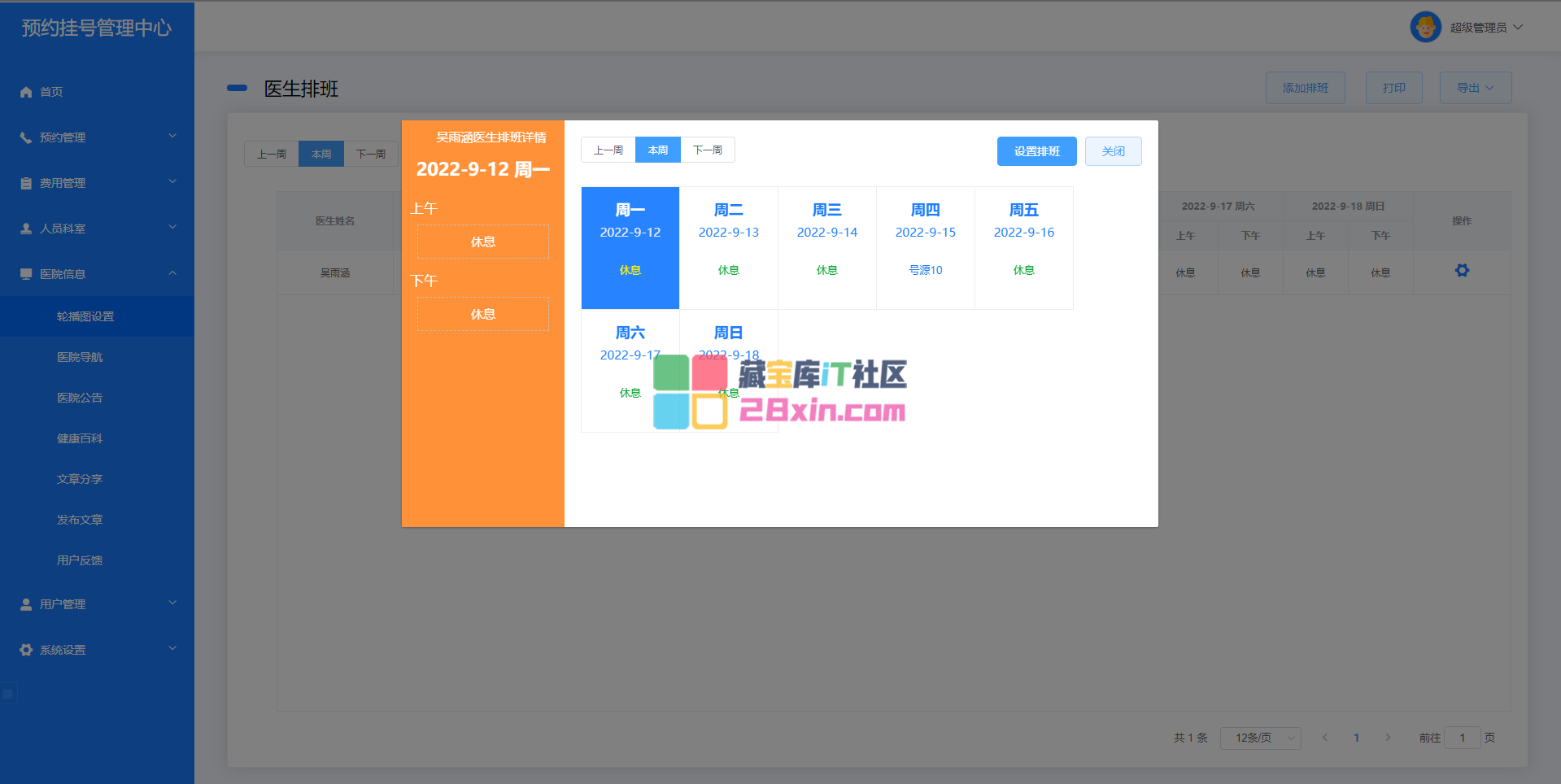Expand the 费用管理 menu chevron
Viewport: 1561px width, 784px height.
click(172, 182)
